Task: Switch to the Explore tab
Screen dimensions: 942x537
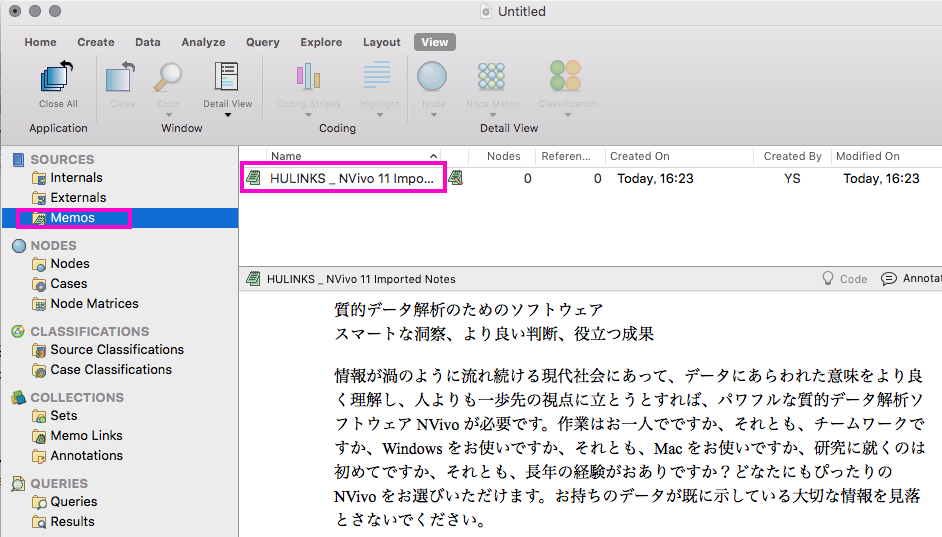Action: tap(321, 42)
